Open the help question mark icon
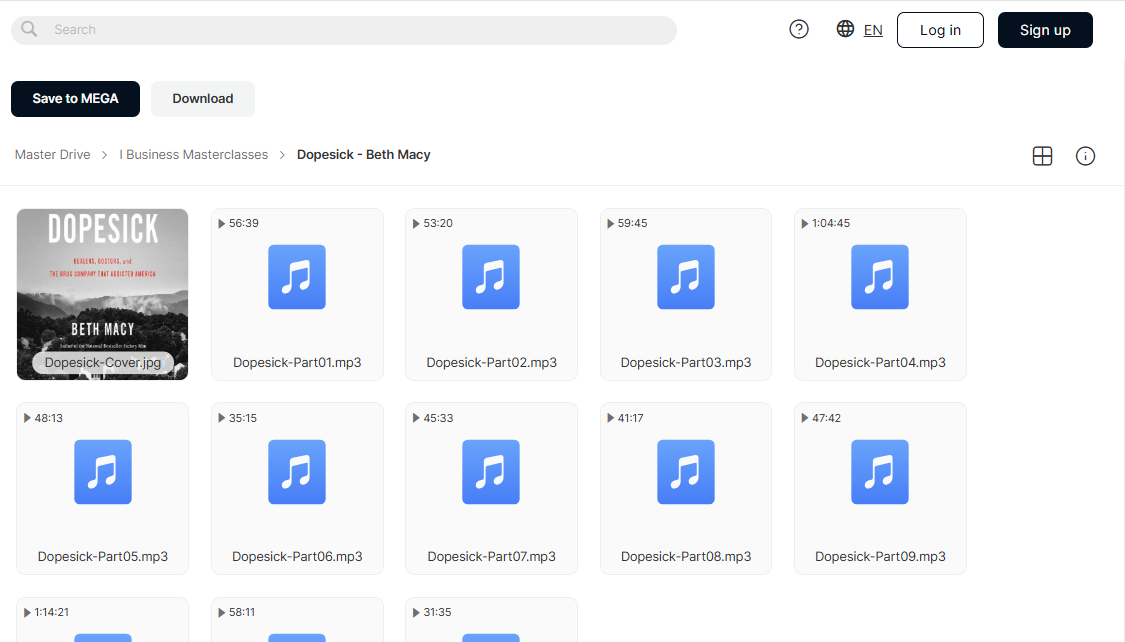The width and height of the screenshot is (1125, 642). (x=799, y=29)
